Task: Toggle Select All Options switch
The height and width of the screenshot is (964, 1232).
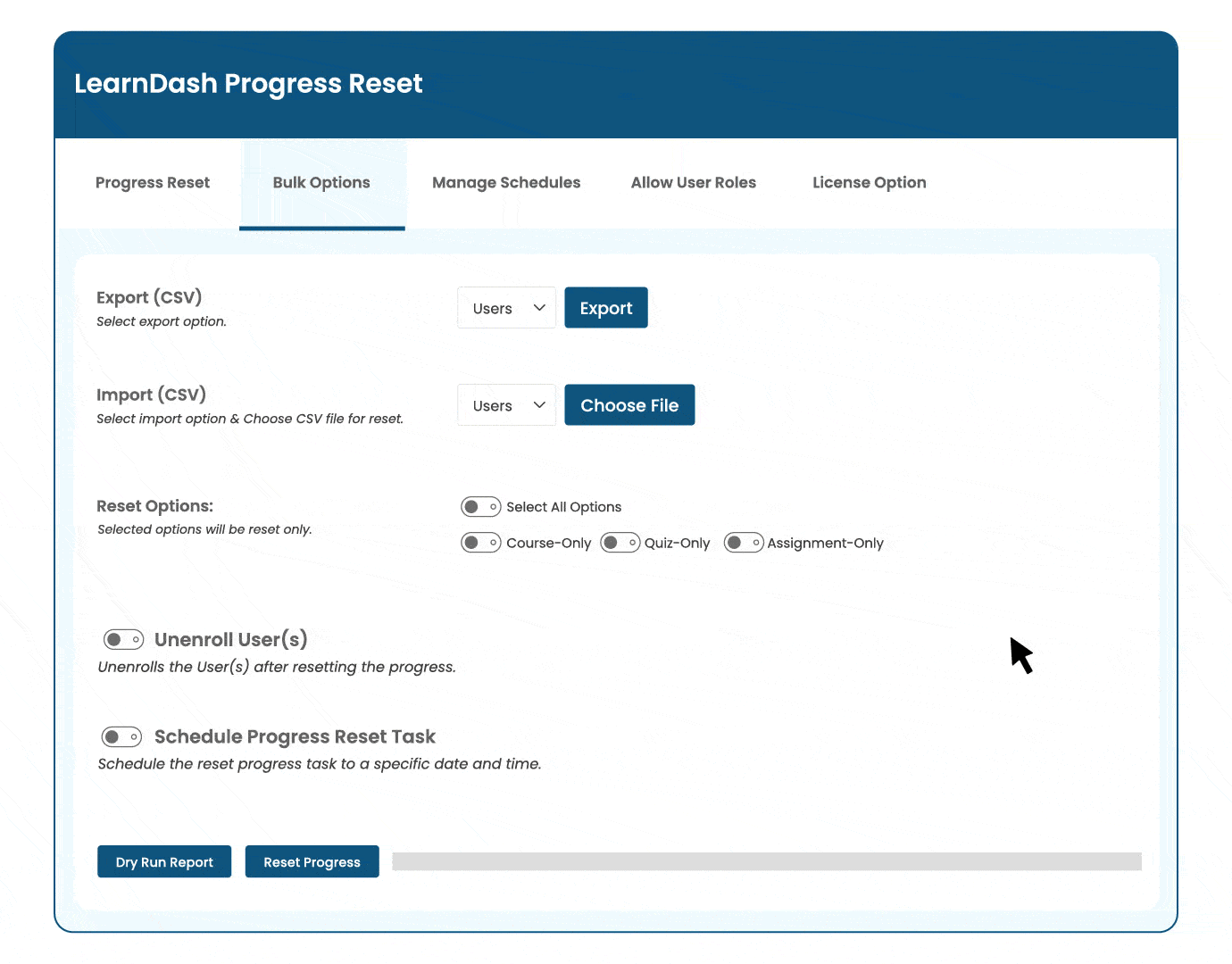Action: pos(481,507)
